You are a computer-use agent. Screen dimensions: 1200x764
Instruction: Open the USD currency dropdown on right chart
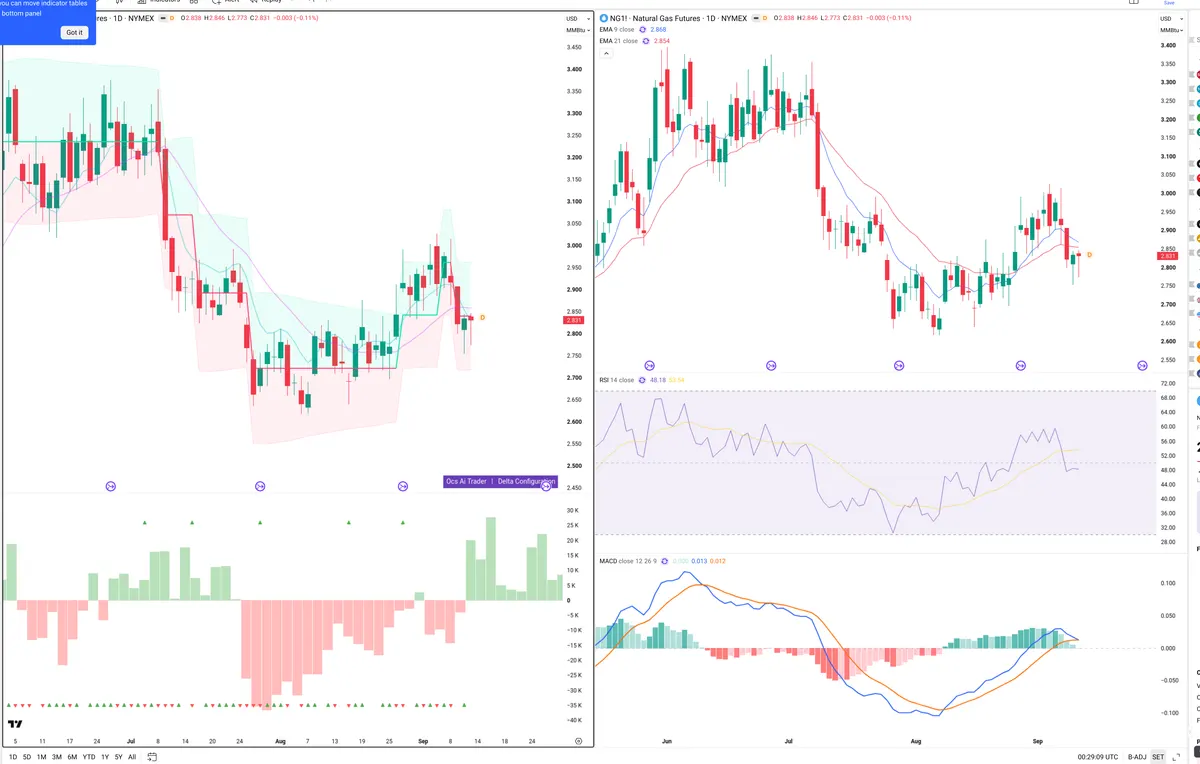[1166, 19]
